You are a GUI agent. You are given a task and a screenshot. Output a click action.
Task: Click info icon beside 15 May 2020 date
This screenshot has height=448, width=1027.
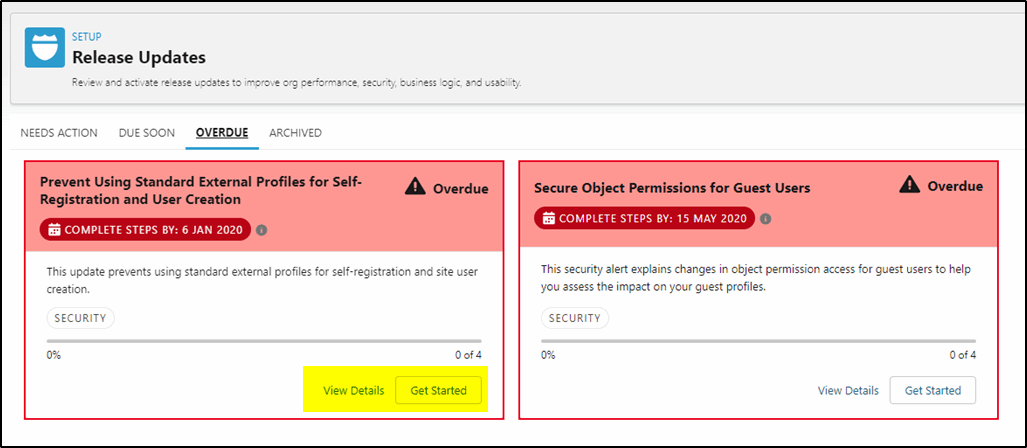(x=766, y=219)
